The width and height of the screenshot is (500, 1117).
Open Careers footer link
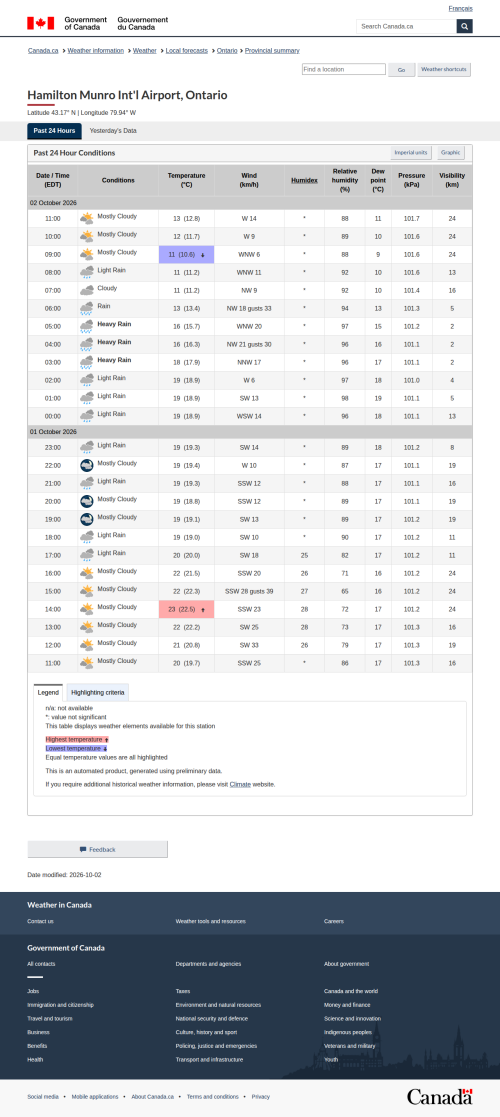[x=334, y=921]
